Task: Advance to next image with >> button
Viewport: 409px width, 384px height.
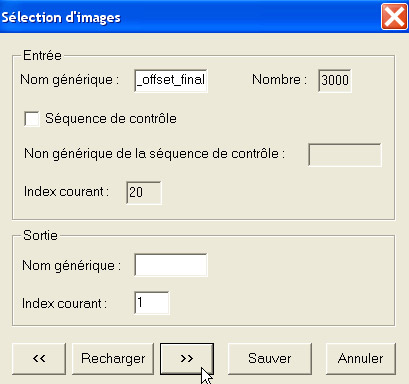Action: [187, 359]
